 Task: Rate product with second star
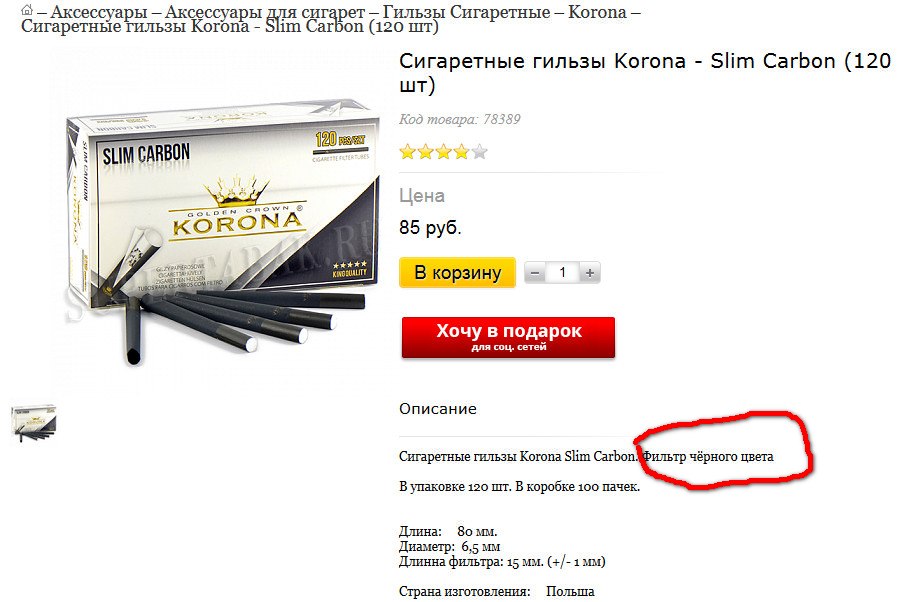coord(426,152)
